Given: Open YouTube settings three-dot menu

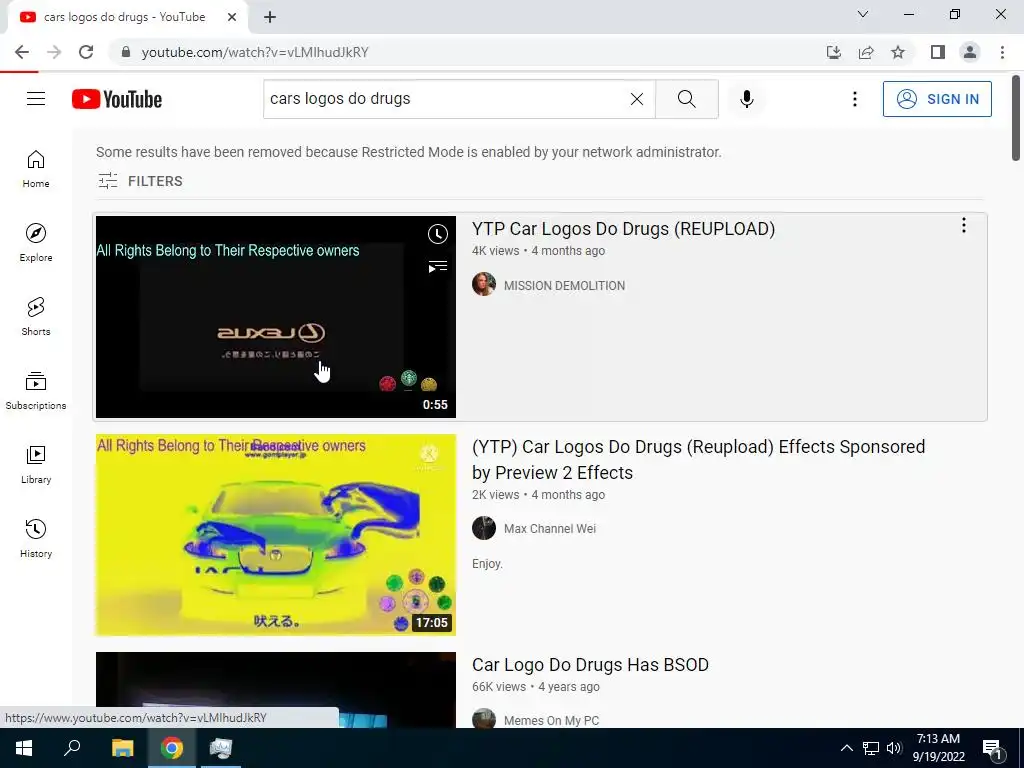Looking at the screenshot, I should (854, 99).
